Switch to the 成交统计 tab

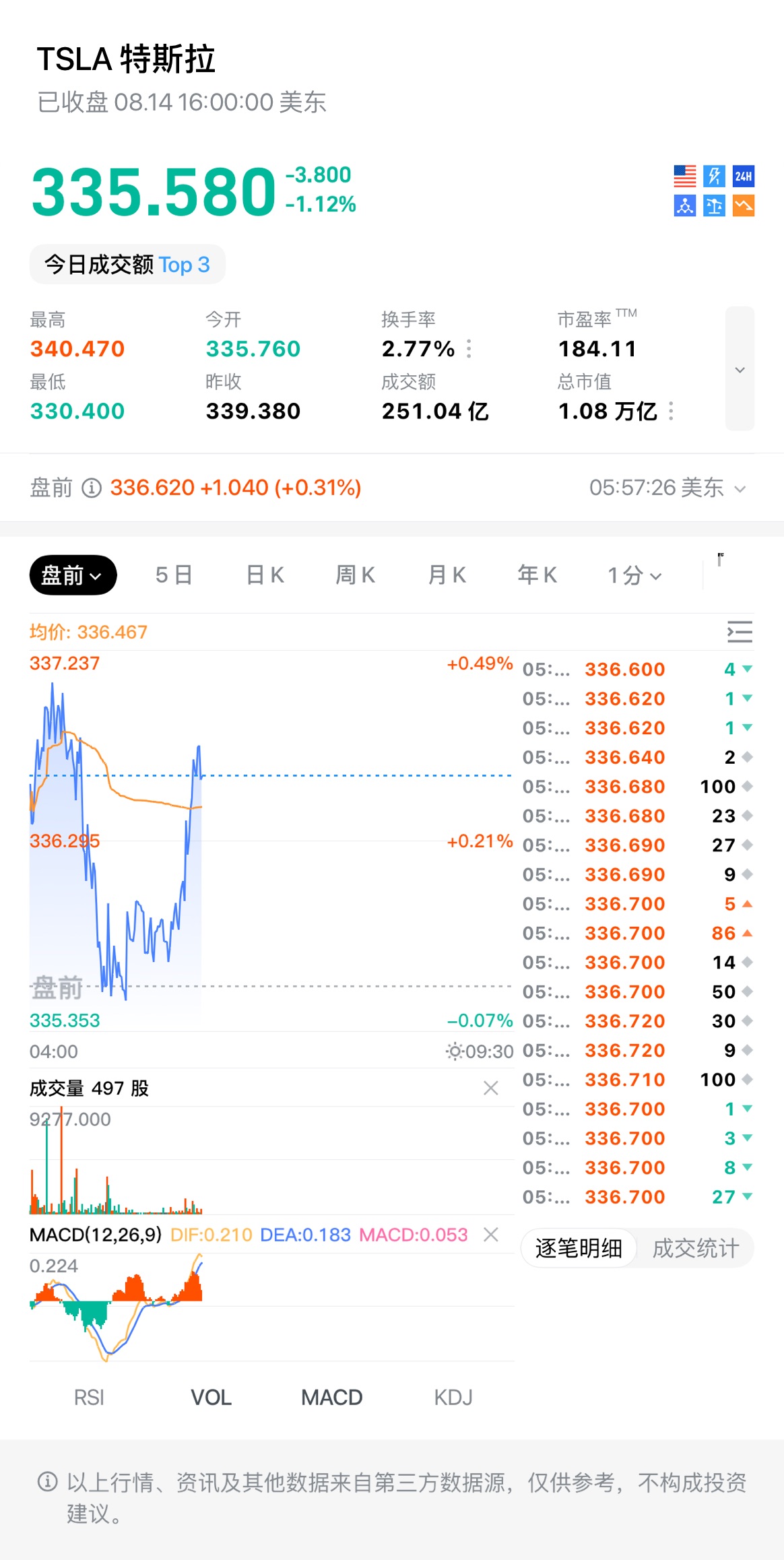(695, 1248)
